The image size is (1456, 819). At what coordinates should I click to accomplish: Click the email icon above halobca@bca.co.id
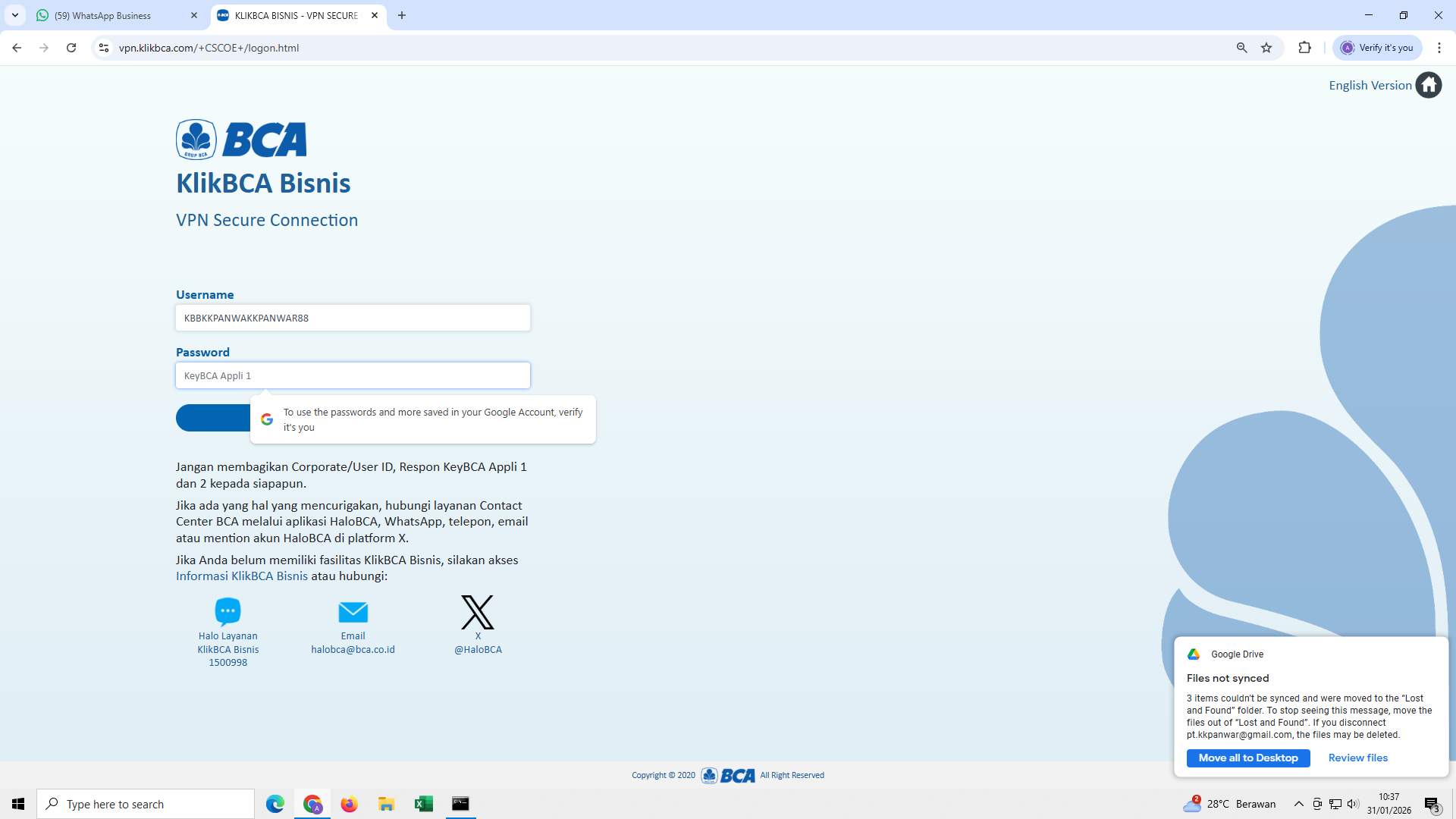(x=353, y=612)
